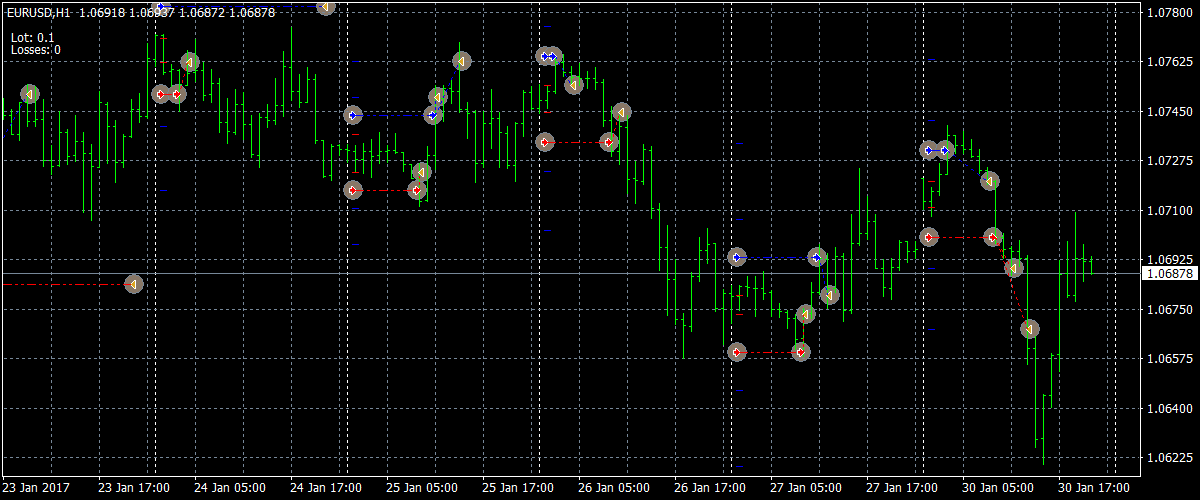The width and height of the screenshot is (1200, 500).
Task: Click the '30 Jan 05:00' time label
Action: [x=998, y=489]
